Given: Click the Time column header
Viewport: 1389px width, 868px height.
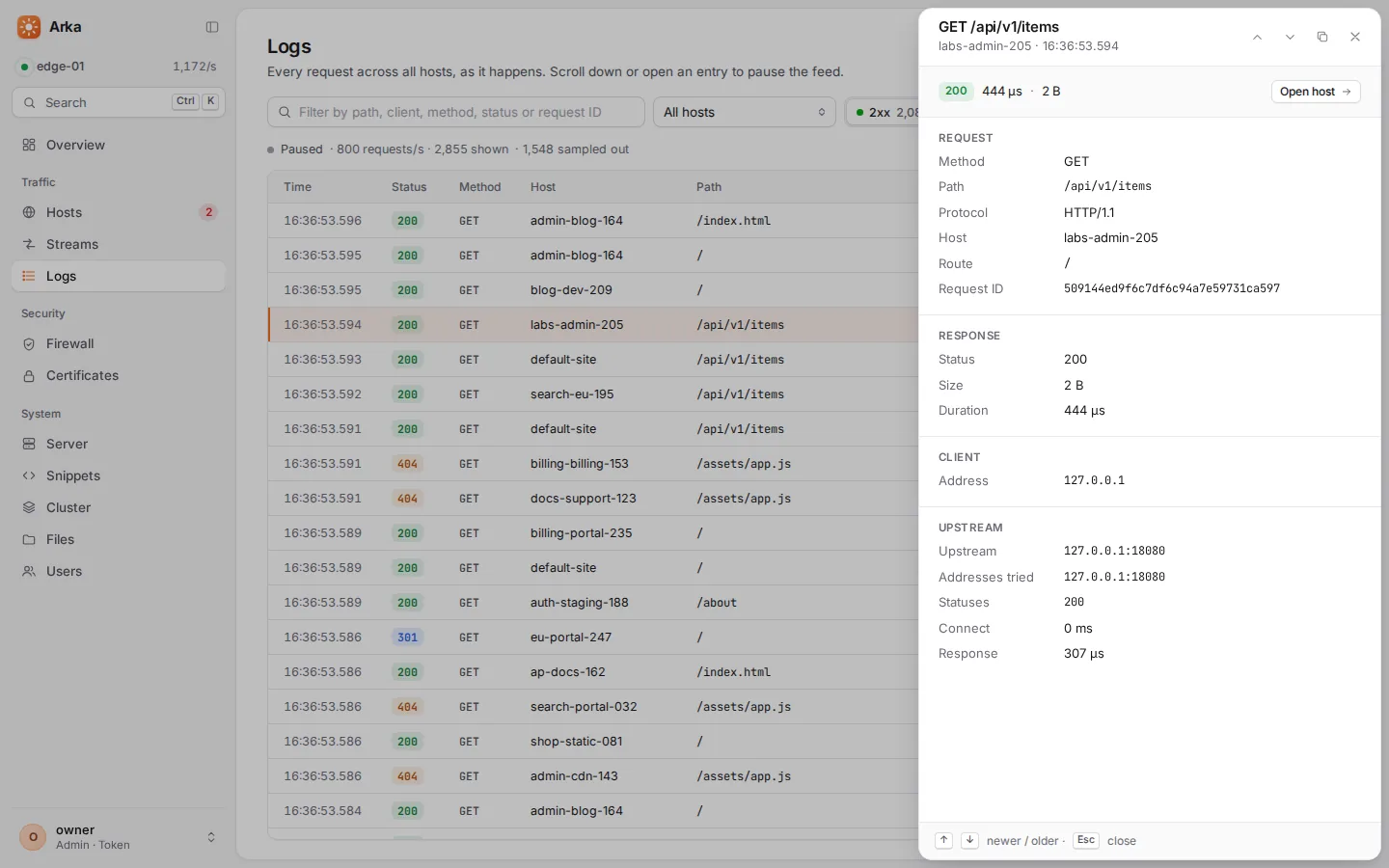Looking at the screenshot, I should (x=297, y=187).
